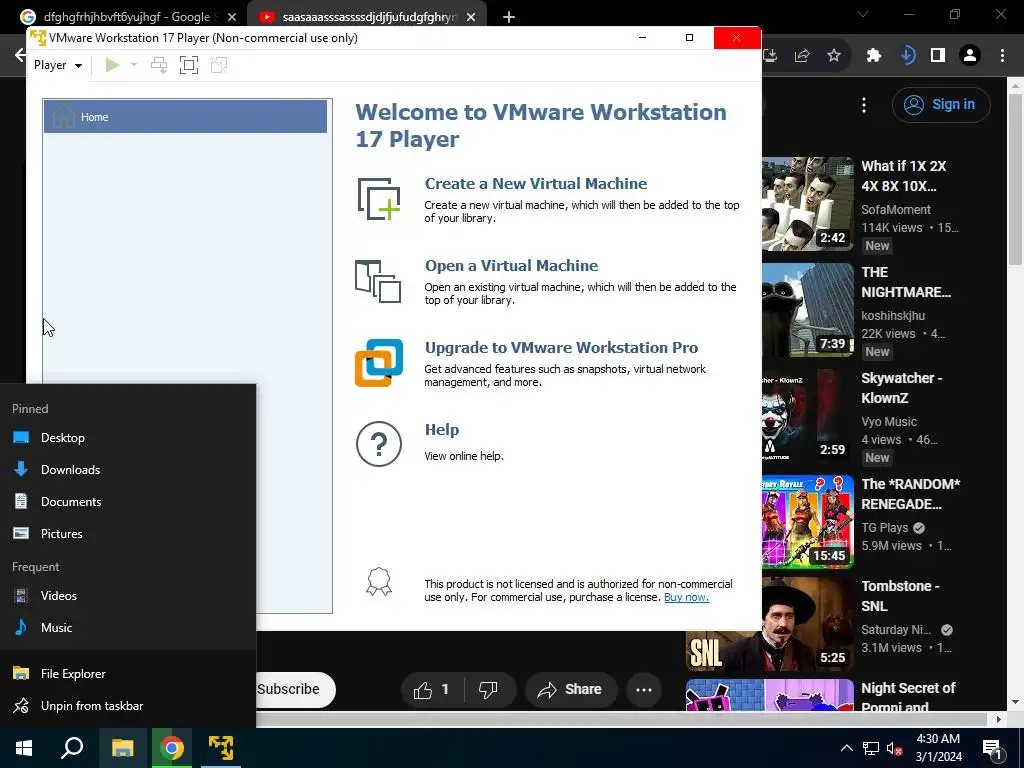The image size is (1024, 768).
Task: Open the Help heading link
Action: 442,430
